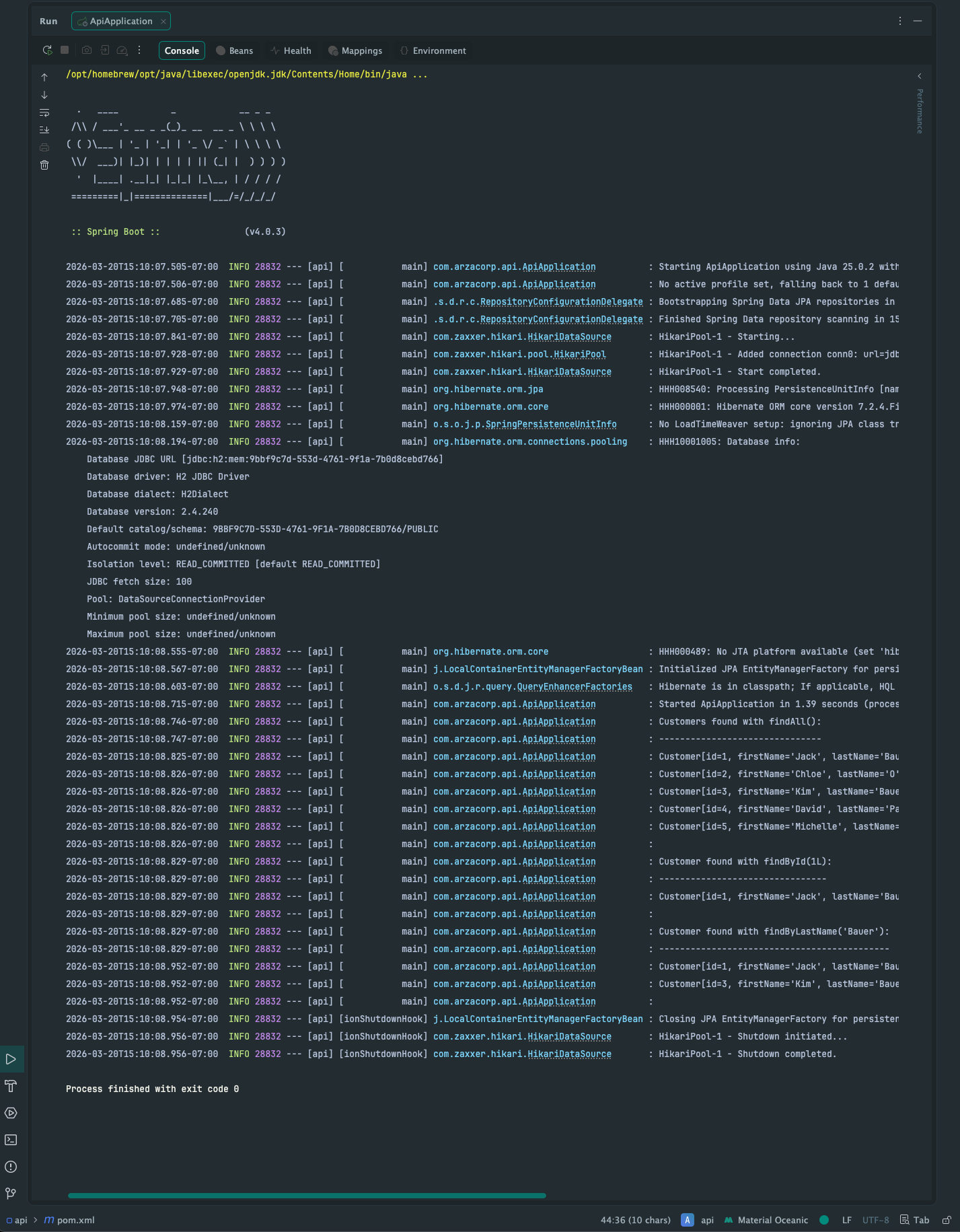Click the horizontal scrollbar of the console
Screen dimensions: 960x1232
307,1196
